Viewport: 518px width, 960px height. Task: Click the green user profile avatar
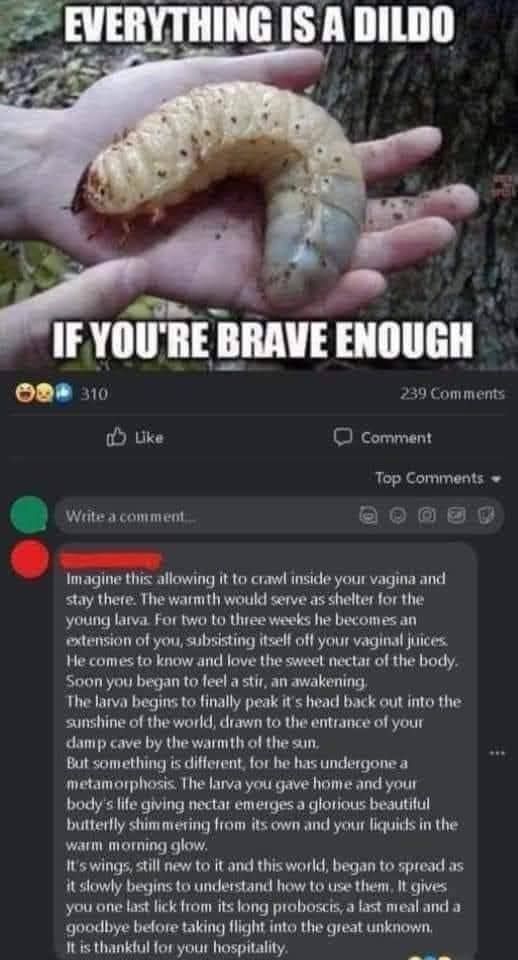[x=29, y=514]
